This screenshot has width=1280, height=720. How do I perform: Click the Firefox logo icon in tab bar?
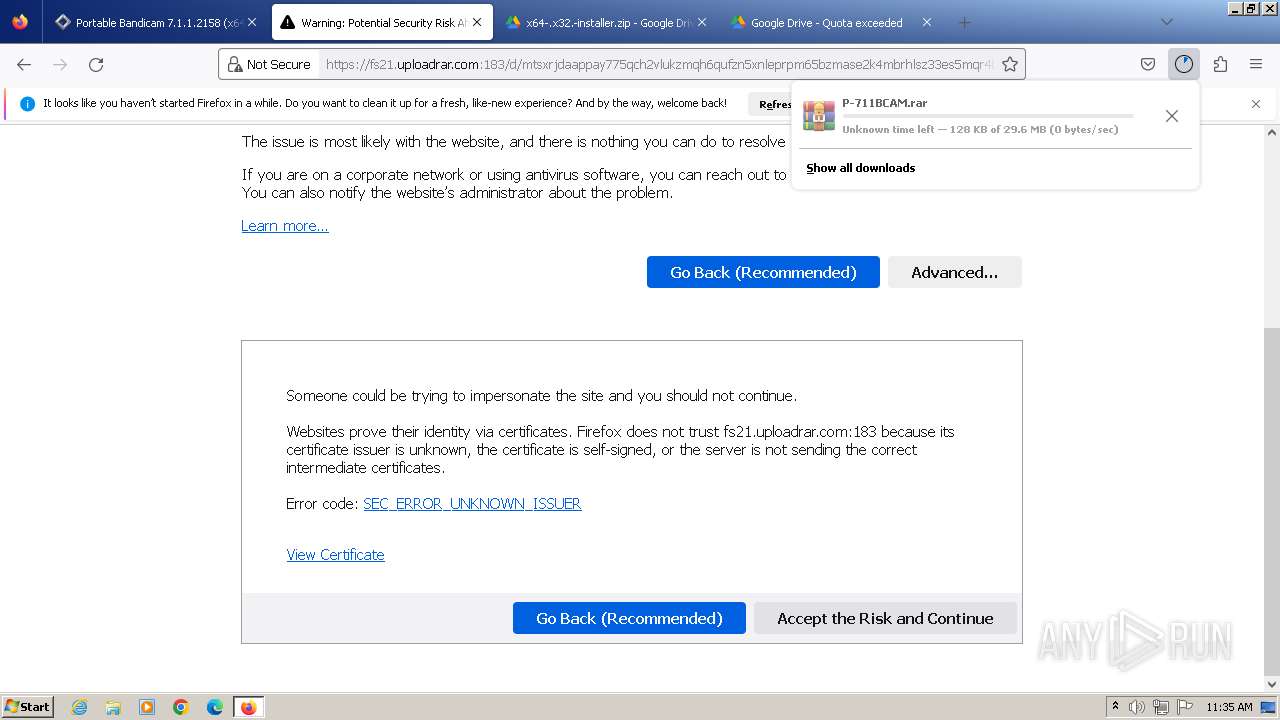20,22
